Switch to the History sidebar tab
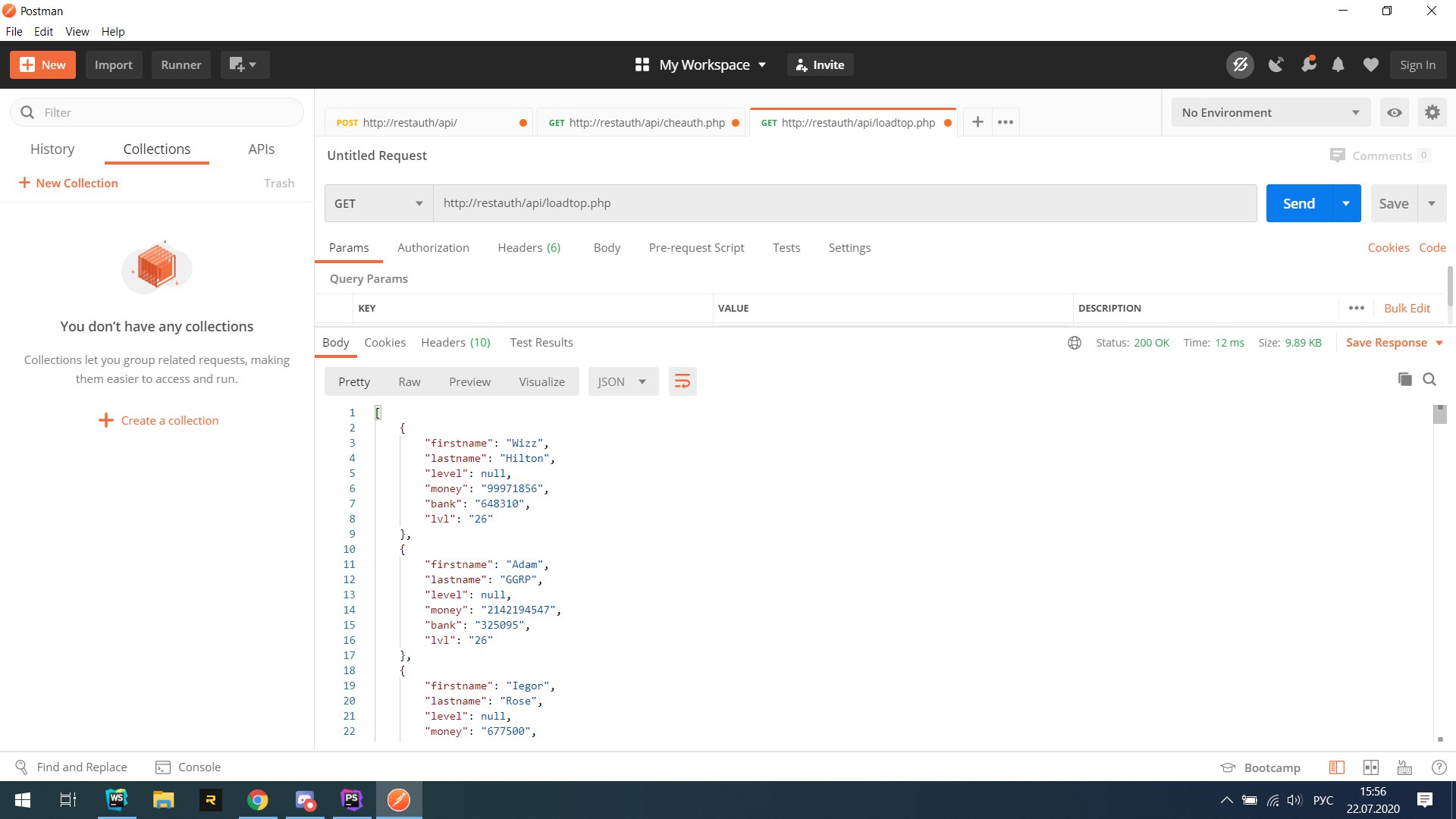This screenshot has height=819, width=1456. point(52,149)
